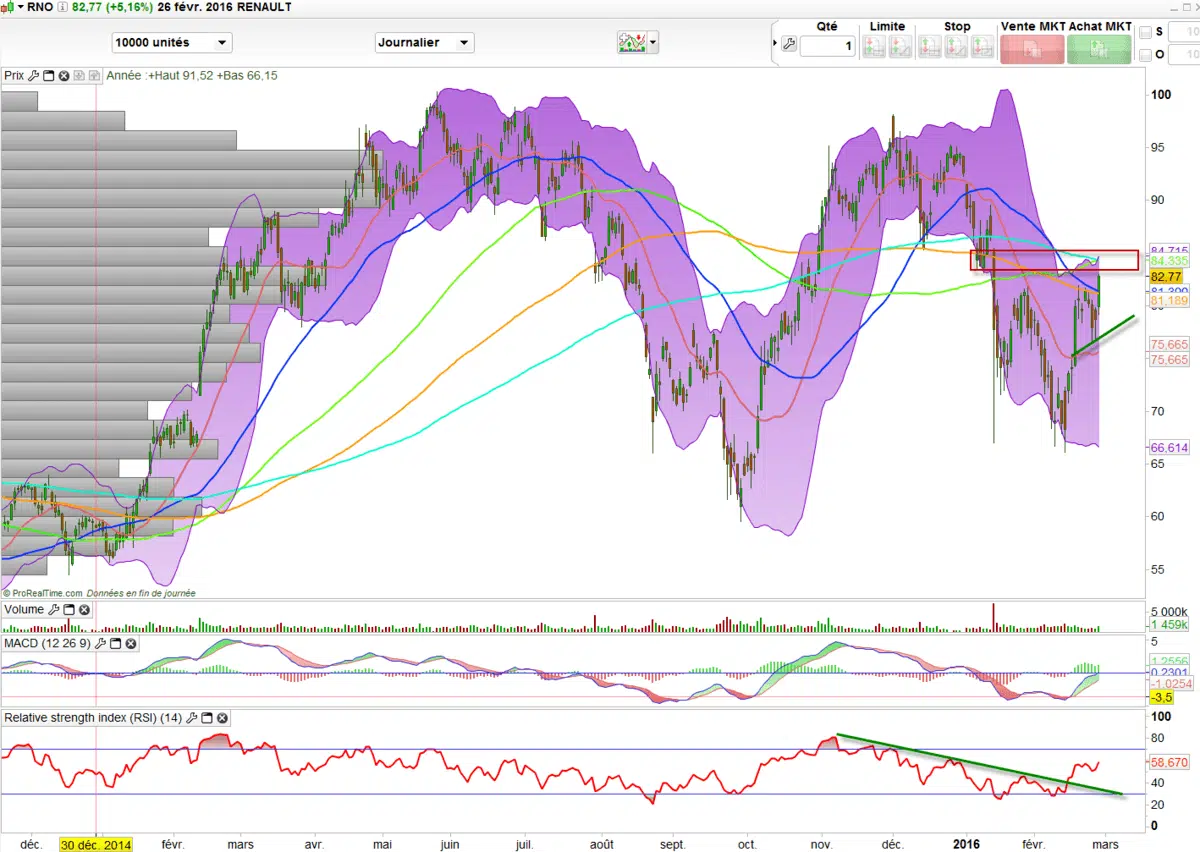Open the indicators chart icon in toolbar

click(x=631, y=42)
